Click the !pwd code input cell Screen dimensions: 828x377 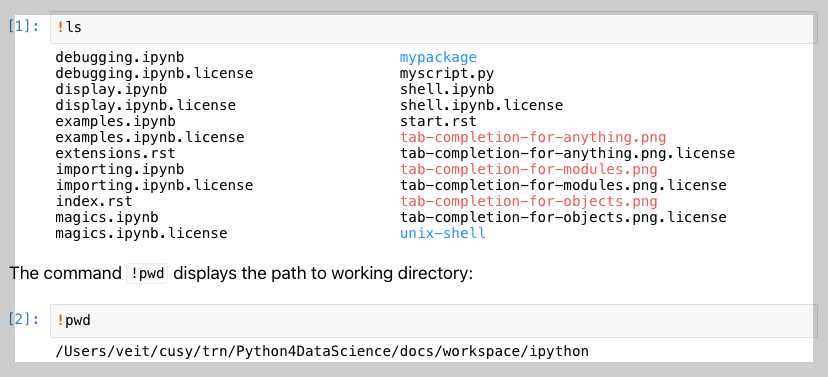(434, 321)
